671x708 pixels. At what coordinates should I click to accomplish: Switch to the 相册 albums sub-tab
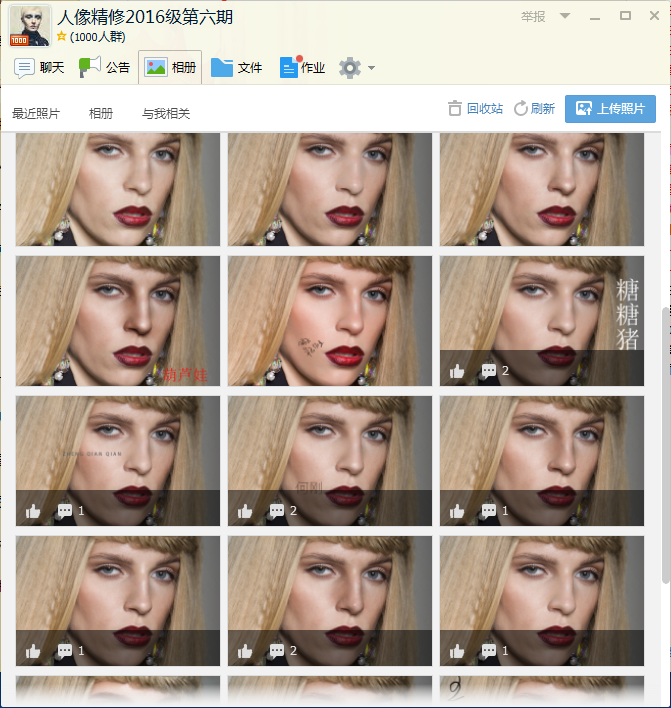coord(101,113)
